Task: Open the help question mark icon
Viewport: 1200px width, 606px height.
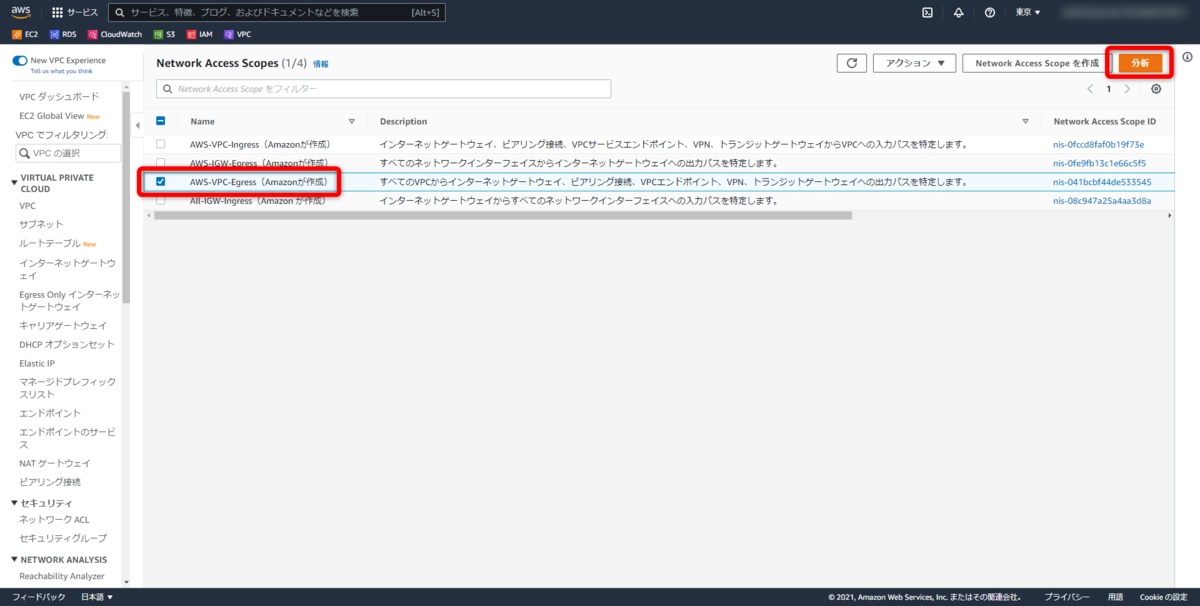Action: (x=989, y=13)
